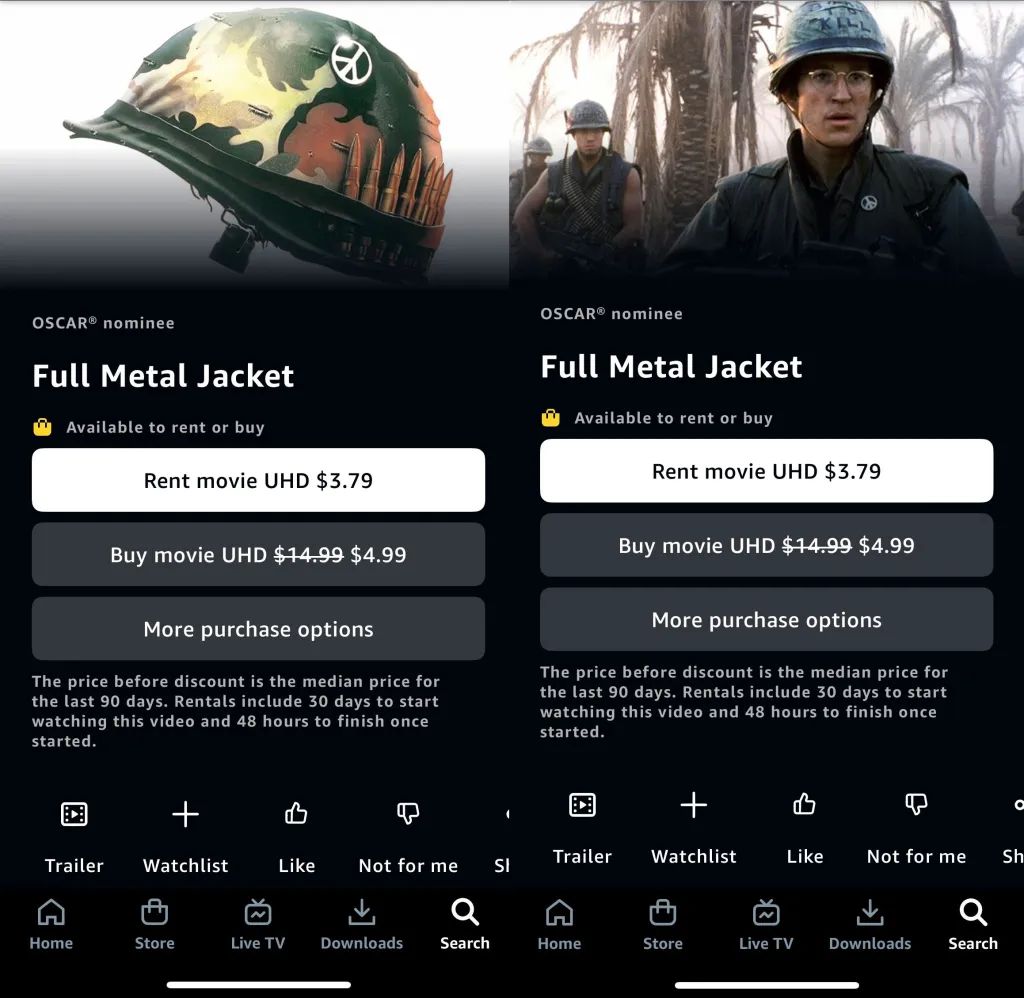The image size is (1024, 998).
Task: Play Trailer on the right soldier screen
Action: (x=582, y=805)
